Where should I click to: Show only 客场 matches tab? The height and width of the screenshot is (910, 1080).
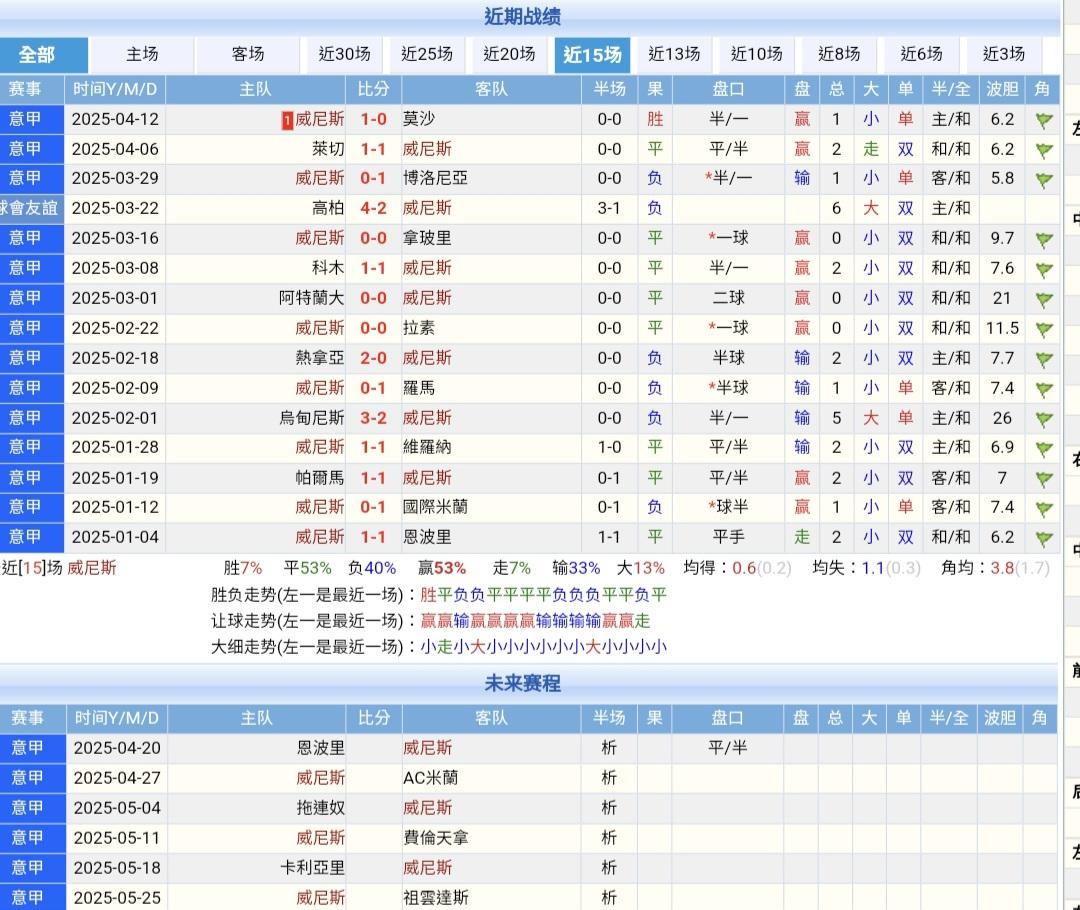(248, 54)
